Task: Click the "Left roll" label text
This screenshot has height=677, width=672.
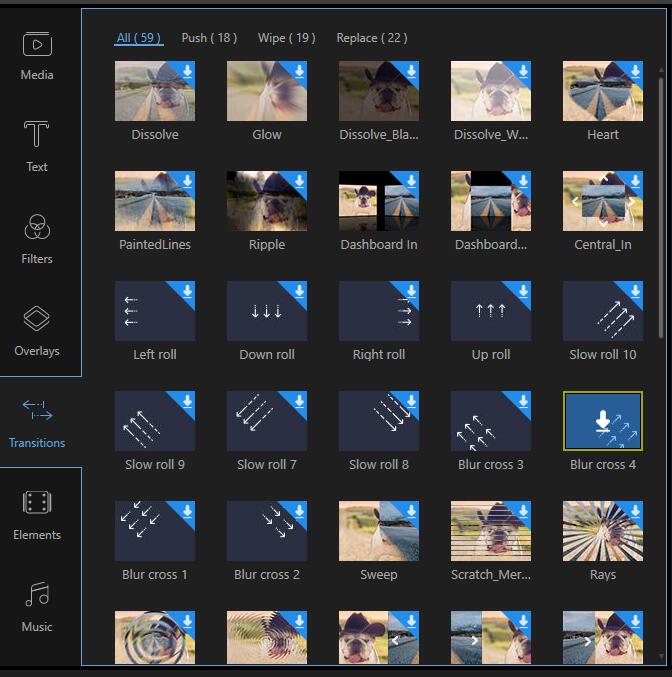Action: (x=155, y=355)
